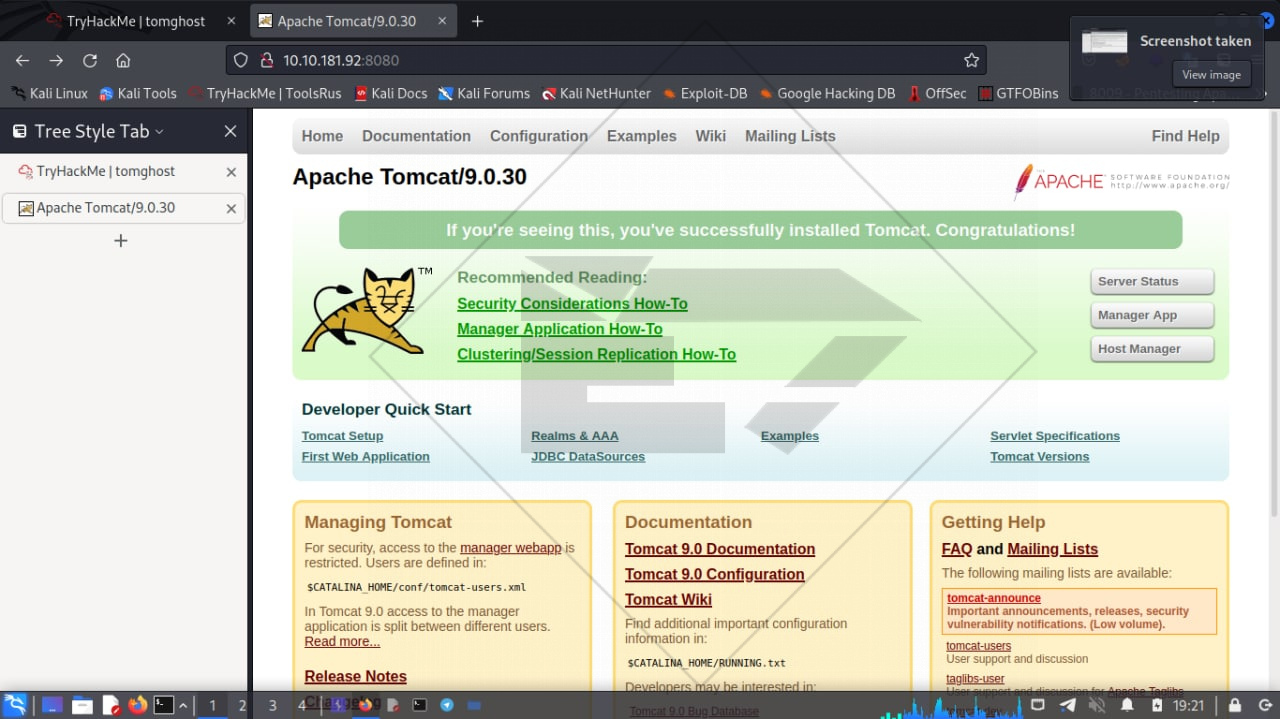Open the Tomcat Wiki link

(668, 600)
